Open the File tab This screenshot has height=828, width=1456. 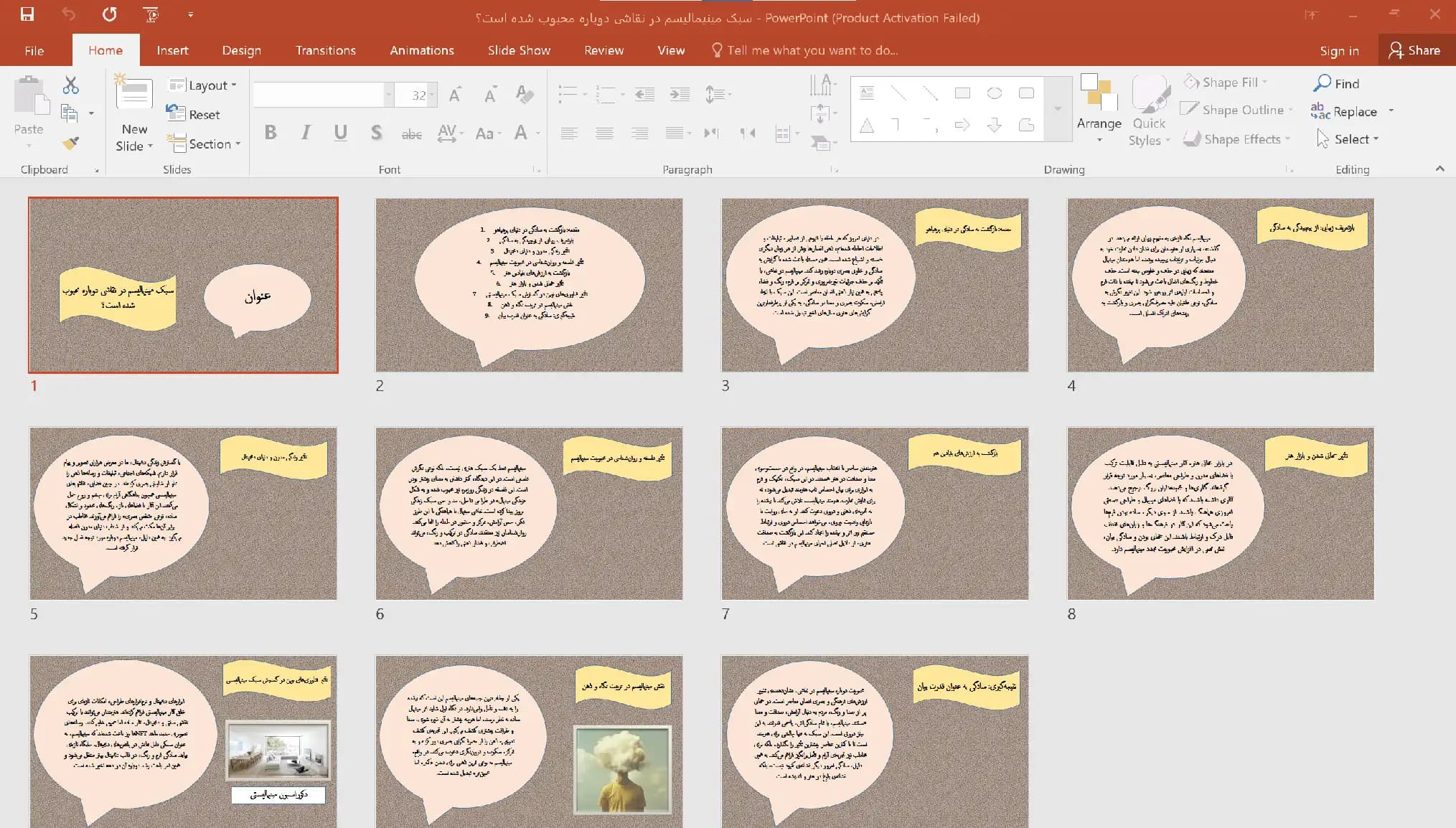click(34, 50)
